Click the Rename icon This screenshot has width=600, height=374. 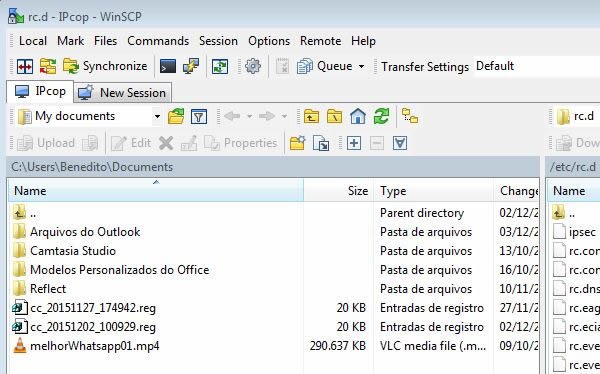(189, 143)
